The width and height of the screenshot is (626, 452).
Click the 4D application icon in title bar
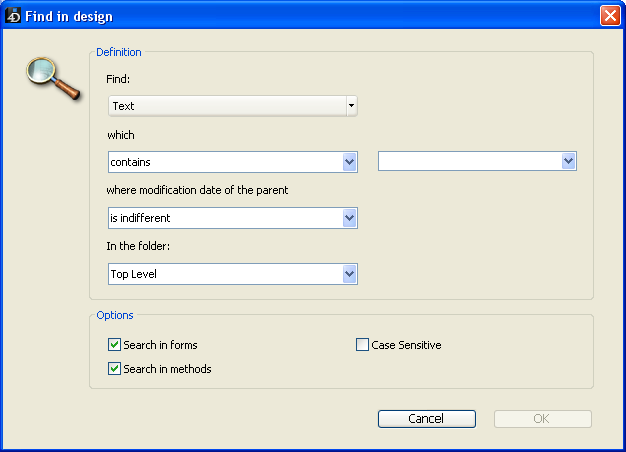[14, 16]
